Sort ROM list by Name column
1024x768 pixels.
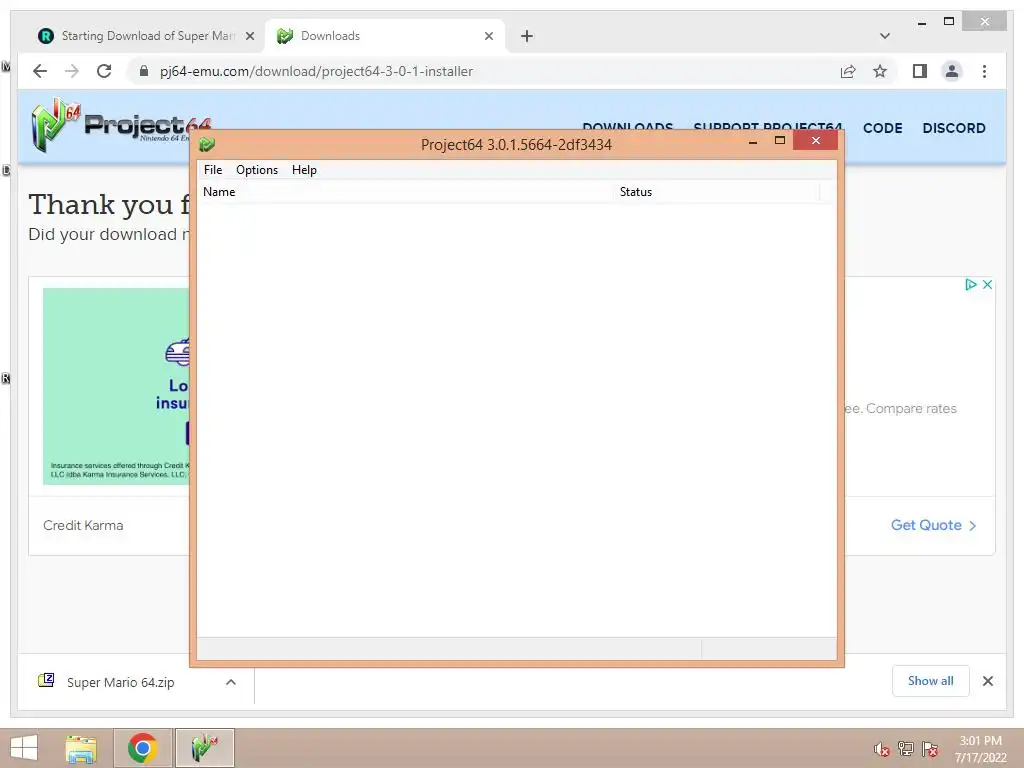pos(405,192)
